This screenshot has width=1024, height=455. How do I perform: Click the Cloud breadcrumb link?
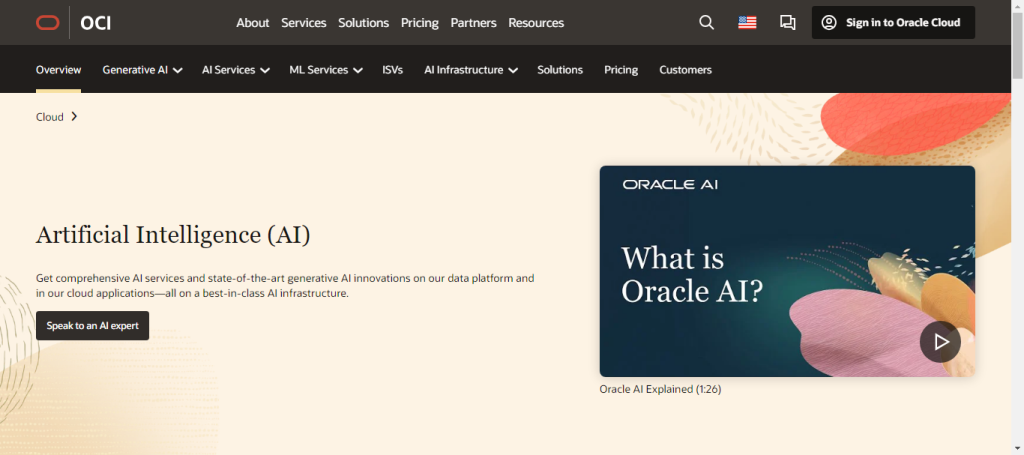point(50,117)
